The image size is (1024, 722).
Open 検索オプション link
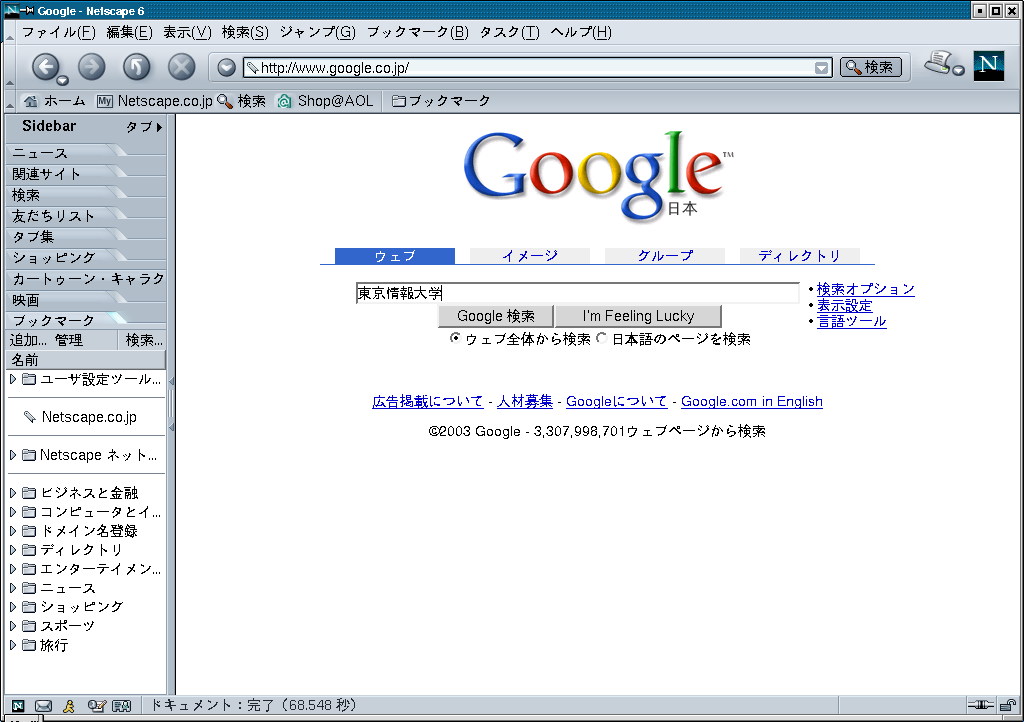865,289
